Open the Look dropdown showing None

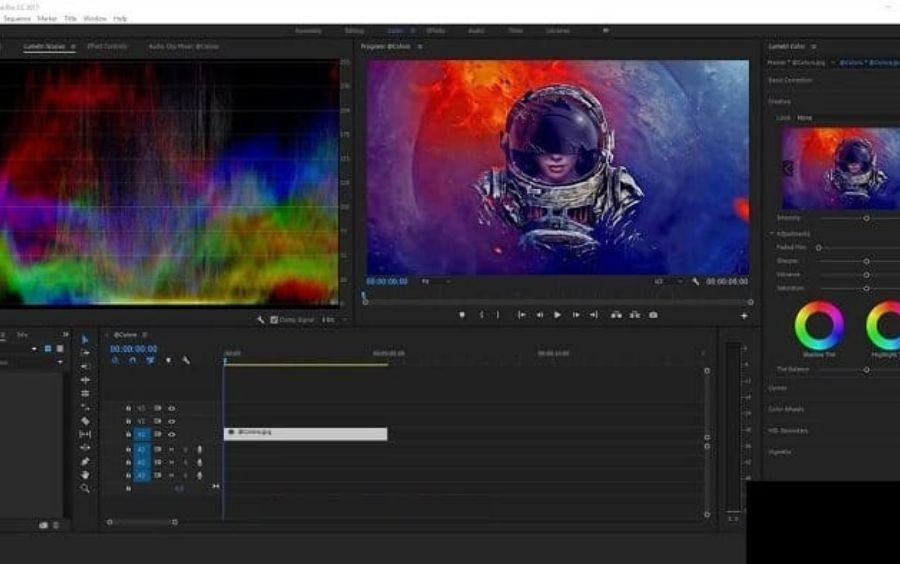805,118
